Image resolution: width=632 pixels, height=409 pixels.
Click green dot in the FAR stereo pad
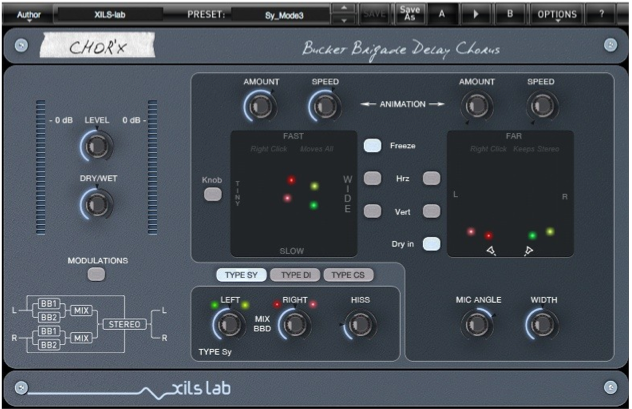532,236
